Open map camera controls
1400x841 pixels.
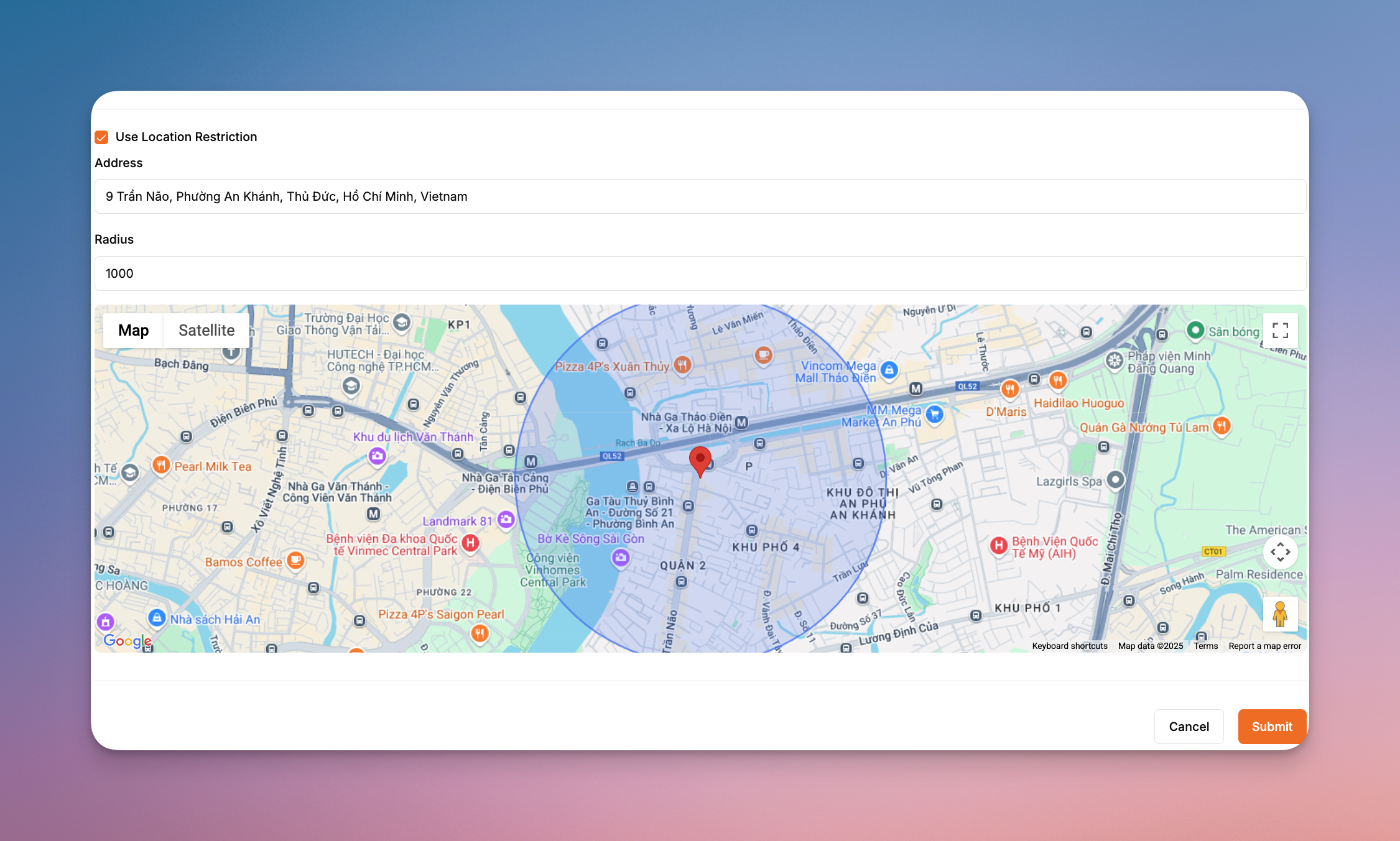tap(1280, 552)
